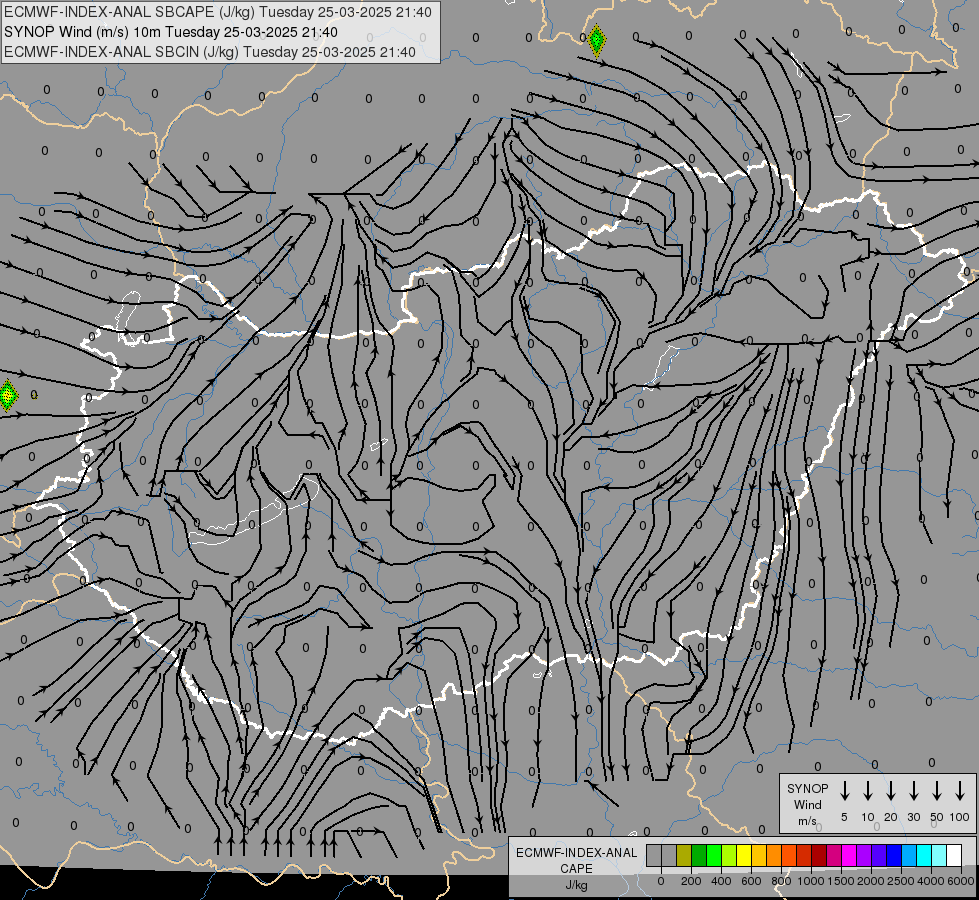The width and height of the screenshot is (979, 900).
Task: Click the legend wind arrow above 30
Action: [913, 791]
